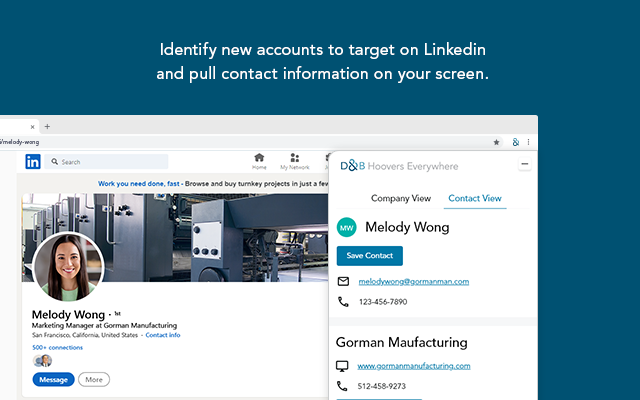
Task: Click the San Francisco location text
Action: (x=85, y=335)
